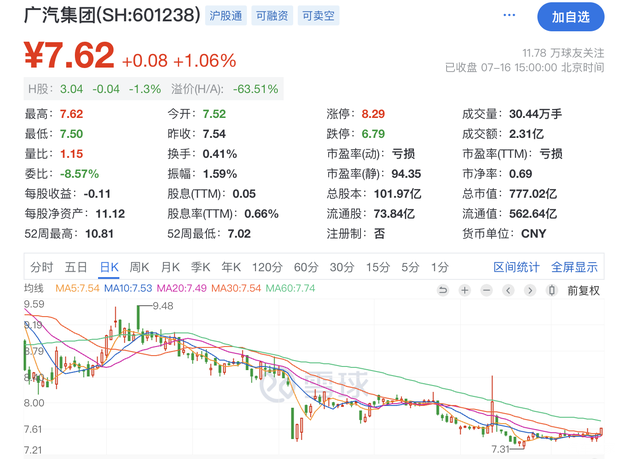This screenshot has width=620, height=459.
Task: Click 全屏显示 fullscreen link
Action: [x=574, y=267]
